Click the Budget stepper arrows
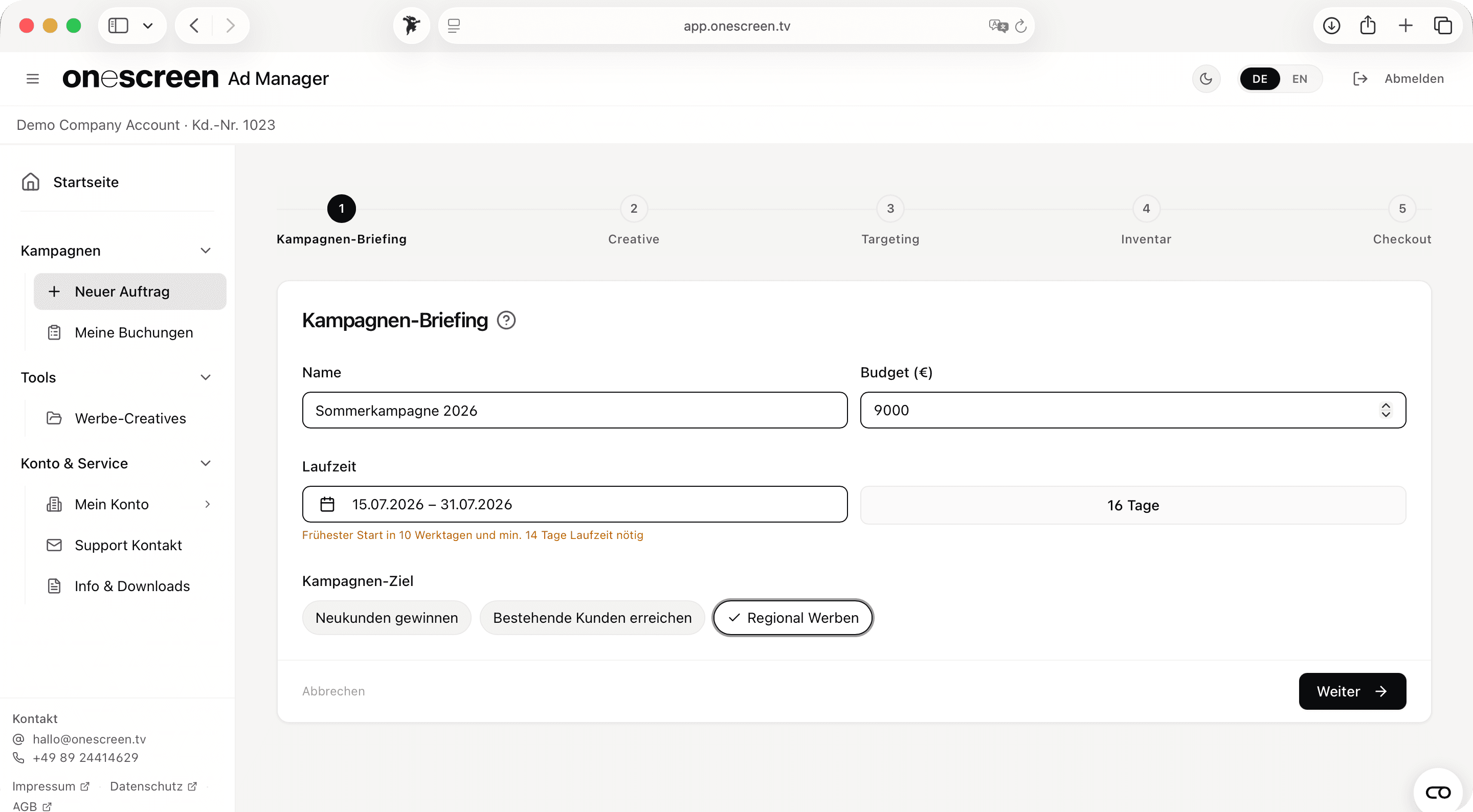The height and width of the screenshot is (812, 1473). click(1386, 411)
